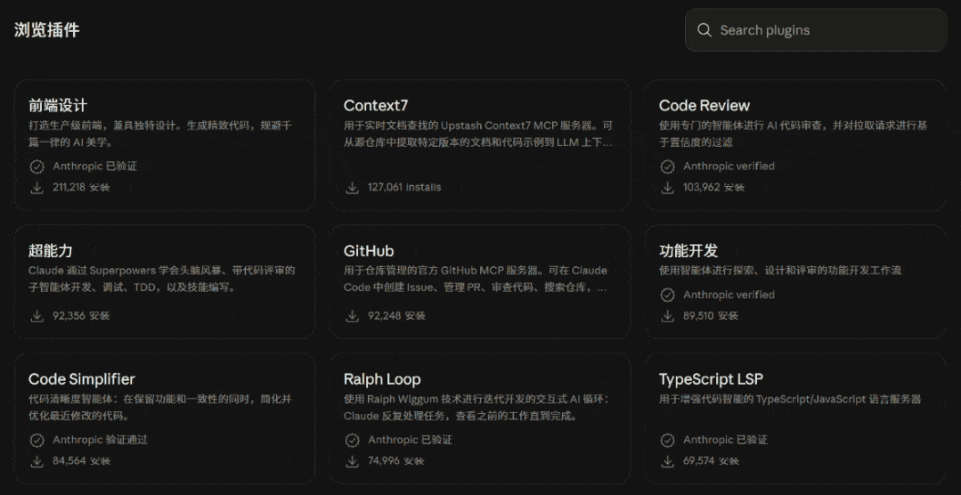Click the download icon beside 103,962 安装
Image resolution: width=961 pixels, height=495 pixels.
click(667, 187)
